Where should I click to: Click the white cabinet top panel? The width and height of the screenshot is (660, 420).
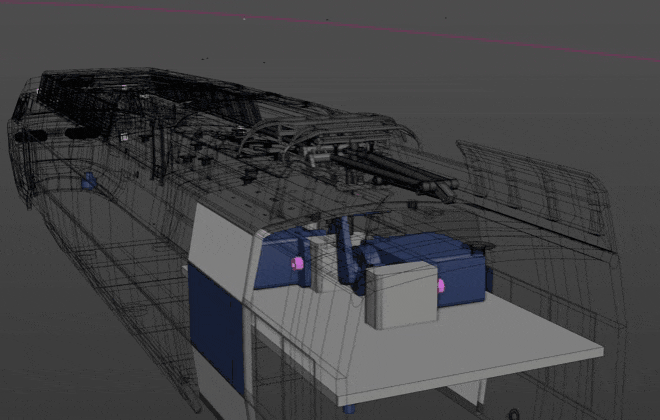[225, 235]
